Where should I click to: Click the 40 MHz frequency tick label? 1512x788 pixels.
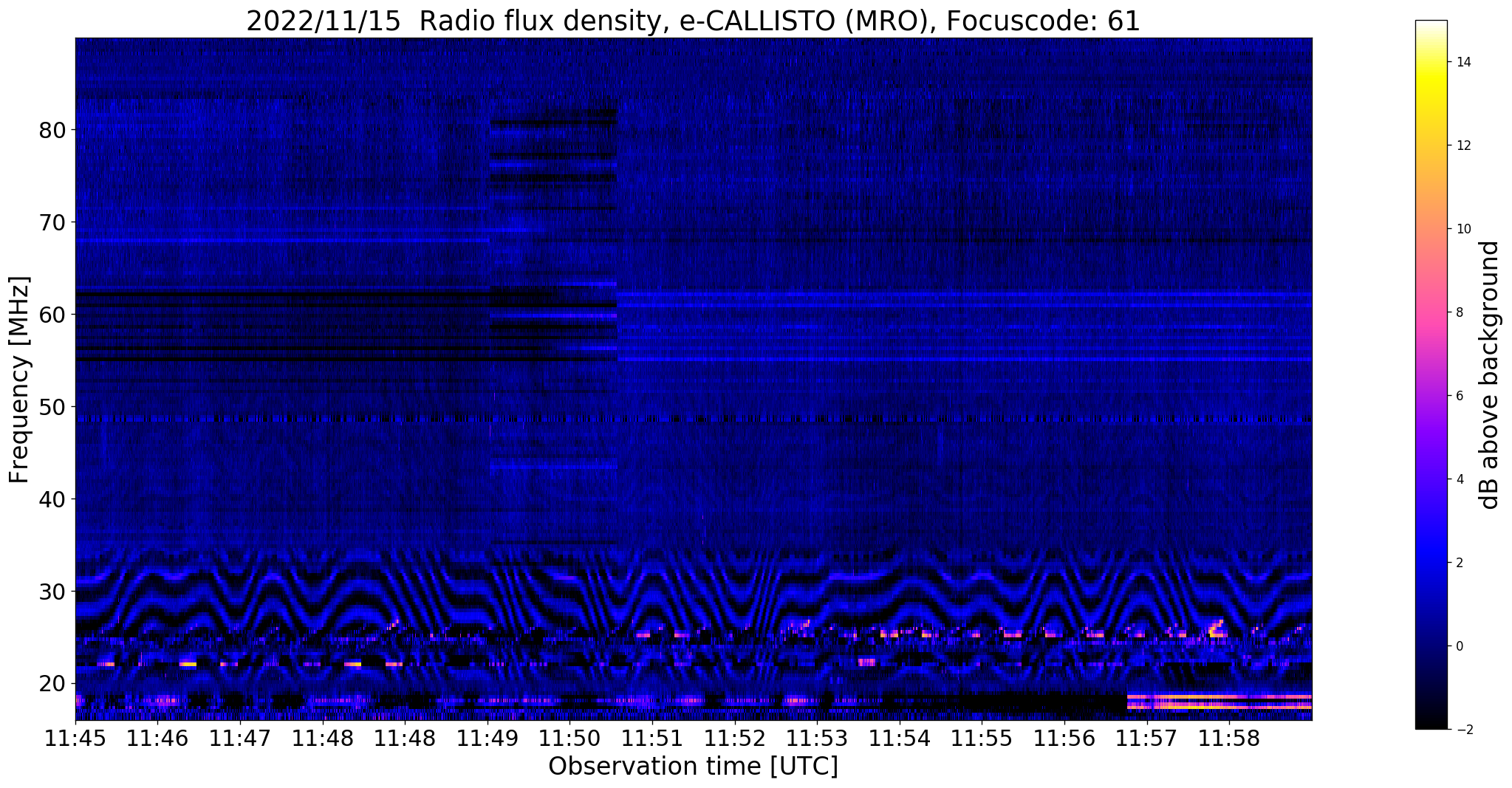tap(52, 499)
